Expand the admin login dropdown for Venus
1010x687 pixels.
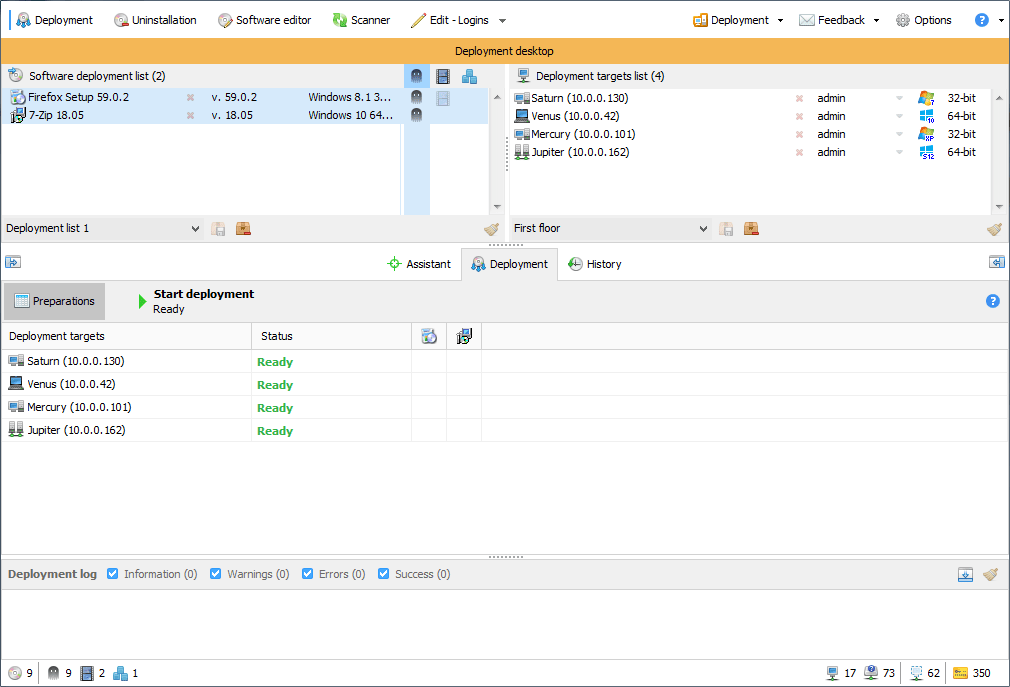coord(899,117)
